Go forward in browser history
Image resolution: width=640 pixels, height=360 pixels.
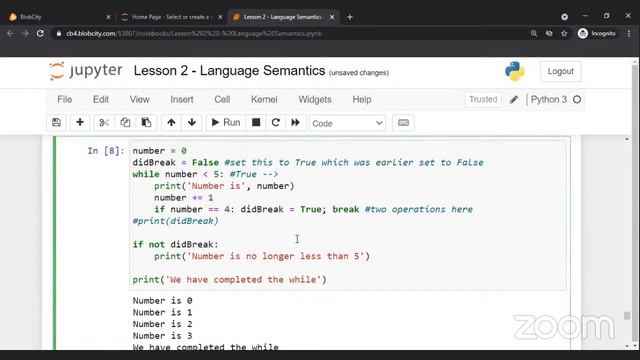pyautogui.click(x=25, y=33)
